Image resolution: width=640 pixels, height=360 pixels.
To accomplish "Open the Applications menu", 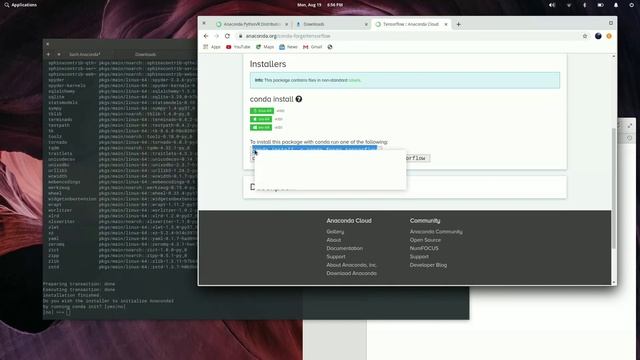I will pyautogui.click(x=21, y=5).
